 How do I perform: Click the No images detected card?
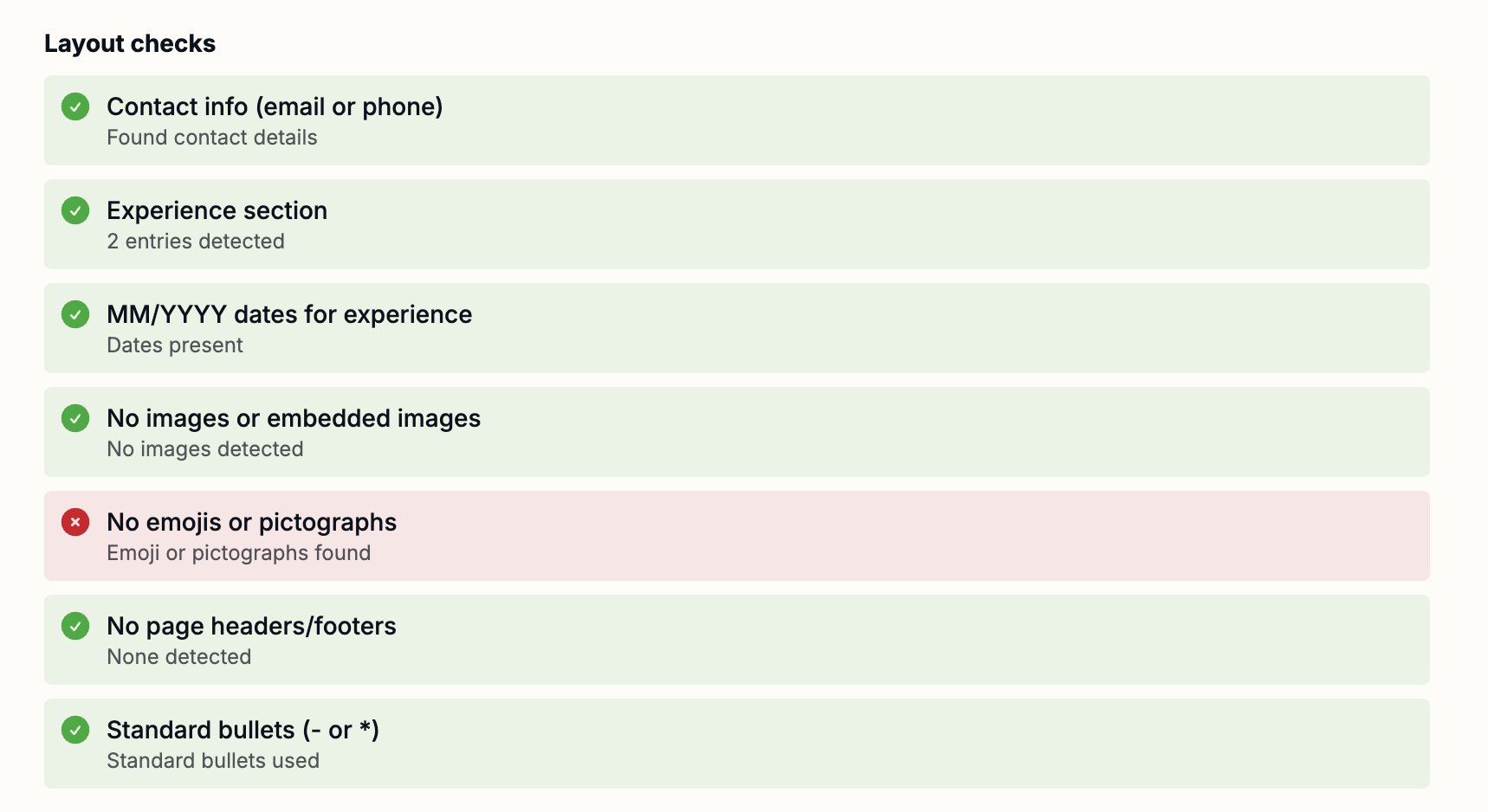(x=736, y=431)
